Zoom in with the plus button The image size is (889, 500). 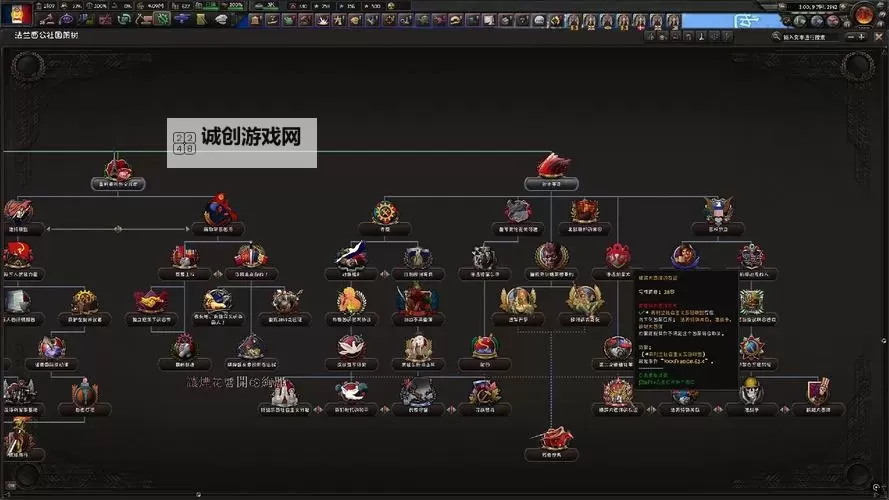click(x=861, y=37)
